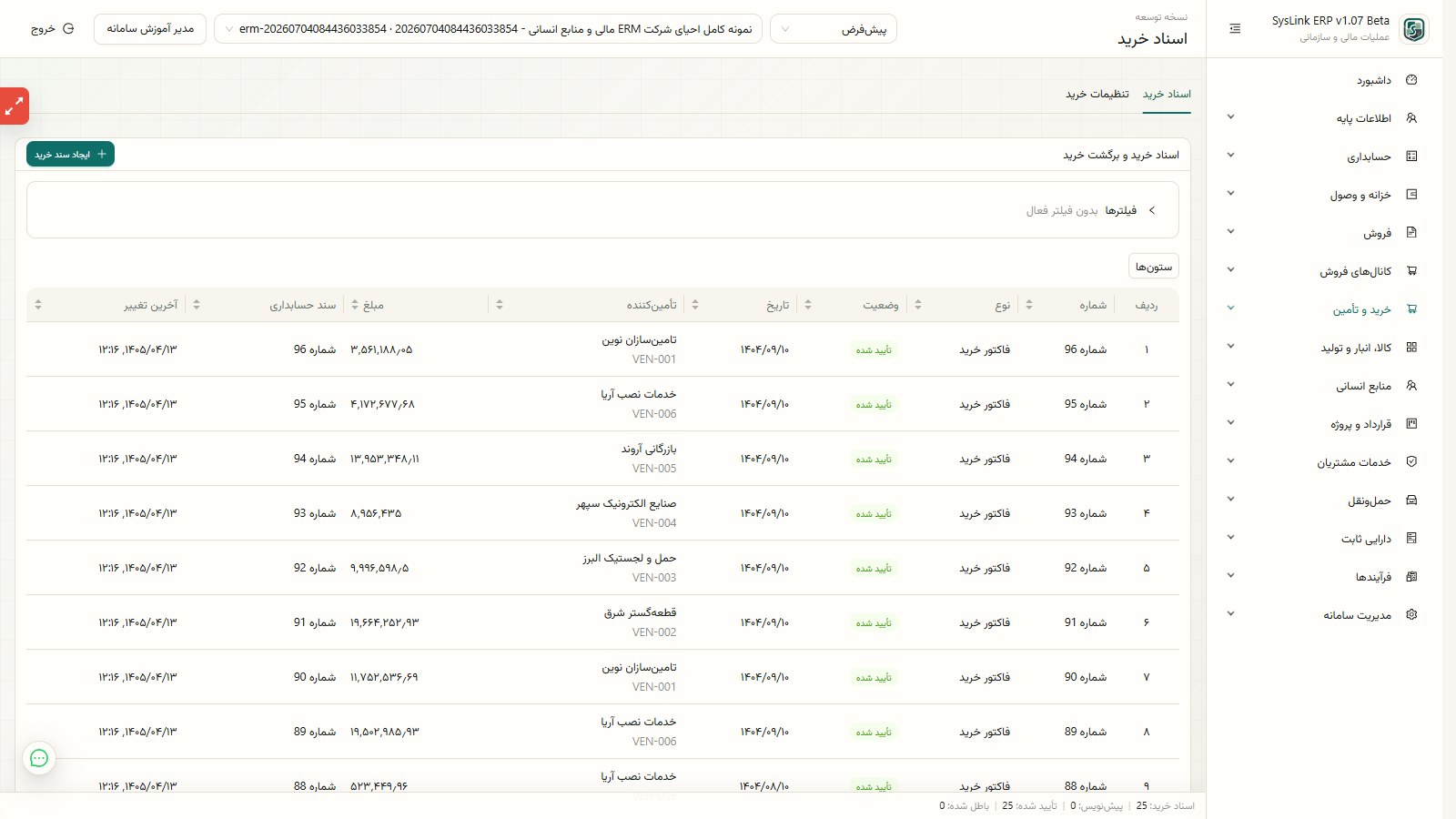Viewport: 1456px width, 819px height.
Task: Click the فروش sales document icon
Action: (x=1411, y=233)
